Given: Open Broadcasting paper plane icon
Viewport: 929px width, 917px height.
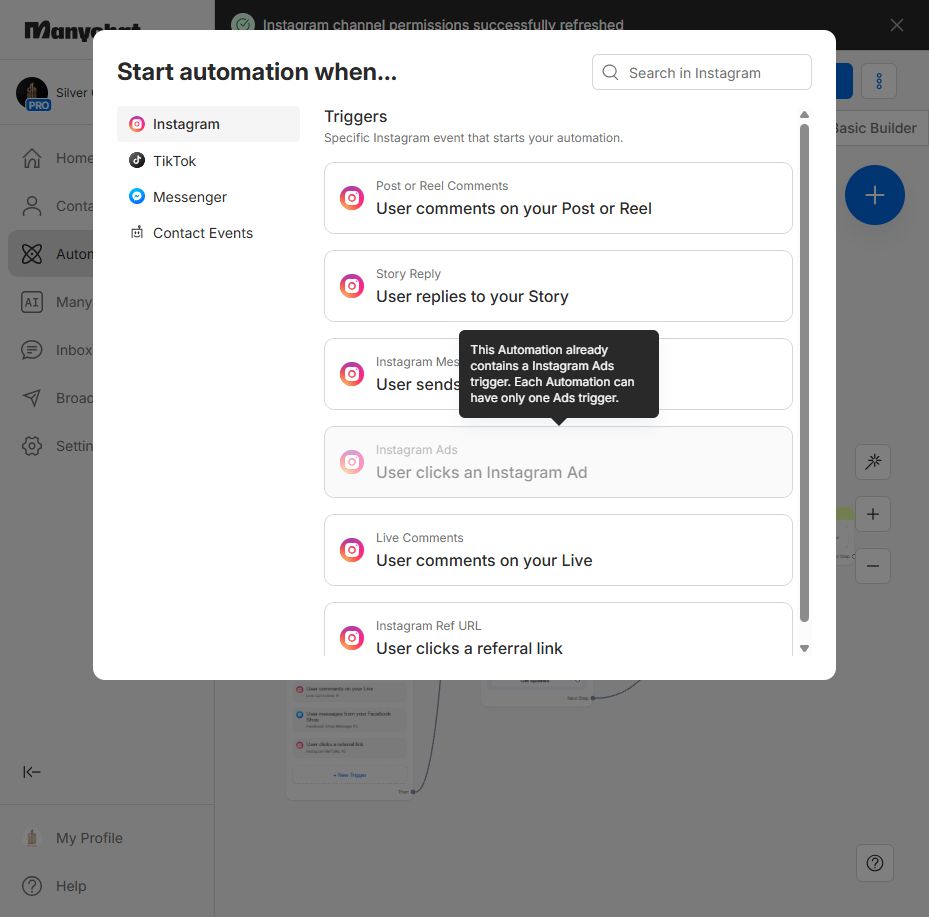Looking at the screenshot, I should click(x=32, y=398).
